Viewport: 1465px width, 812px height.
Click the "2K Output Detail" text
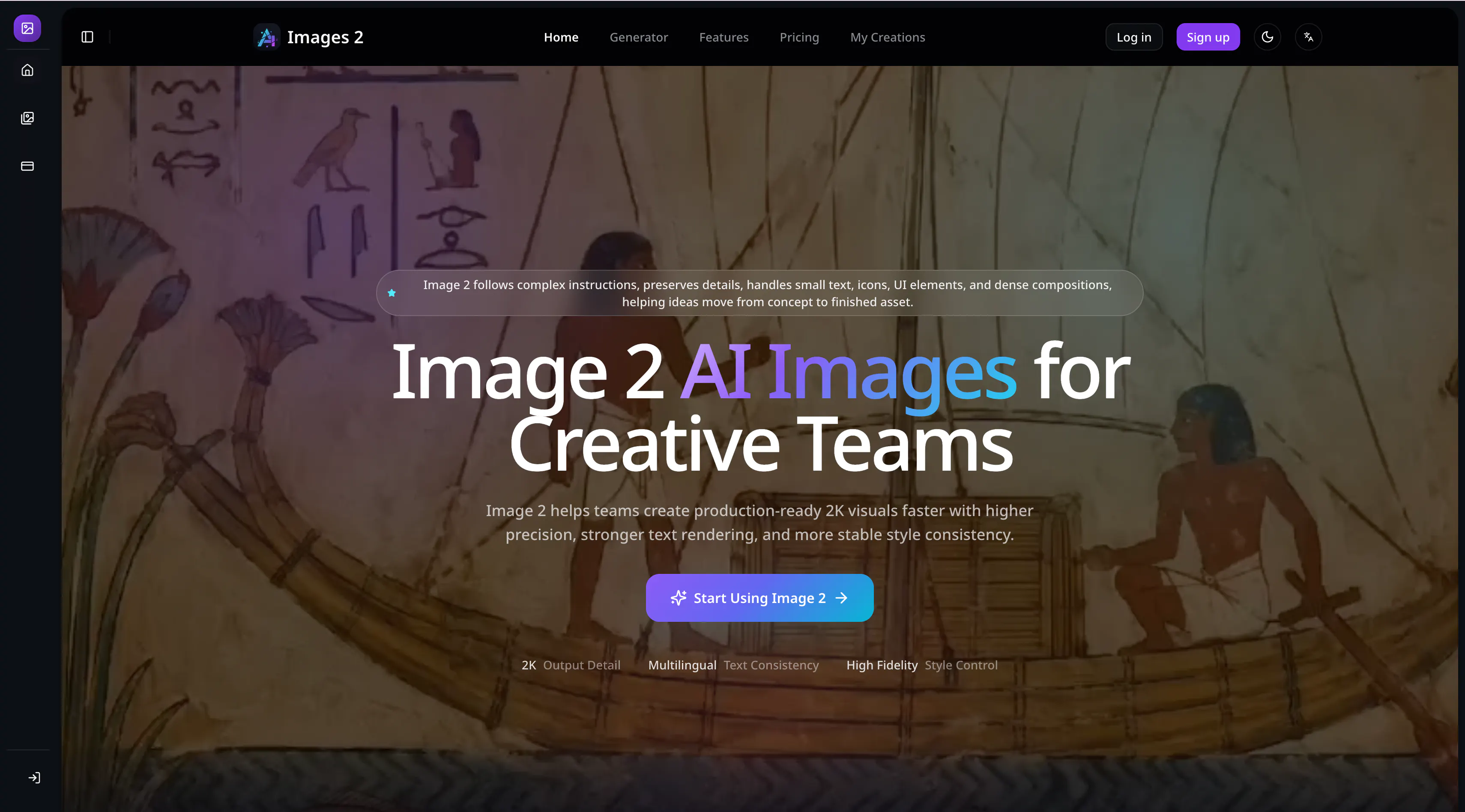(x=571, y=665)
